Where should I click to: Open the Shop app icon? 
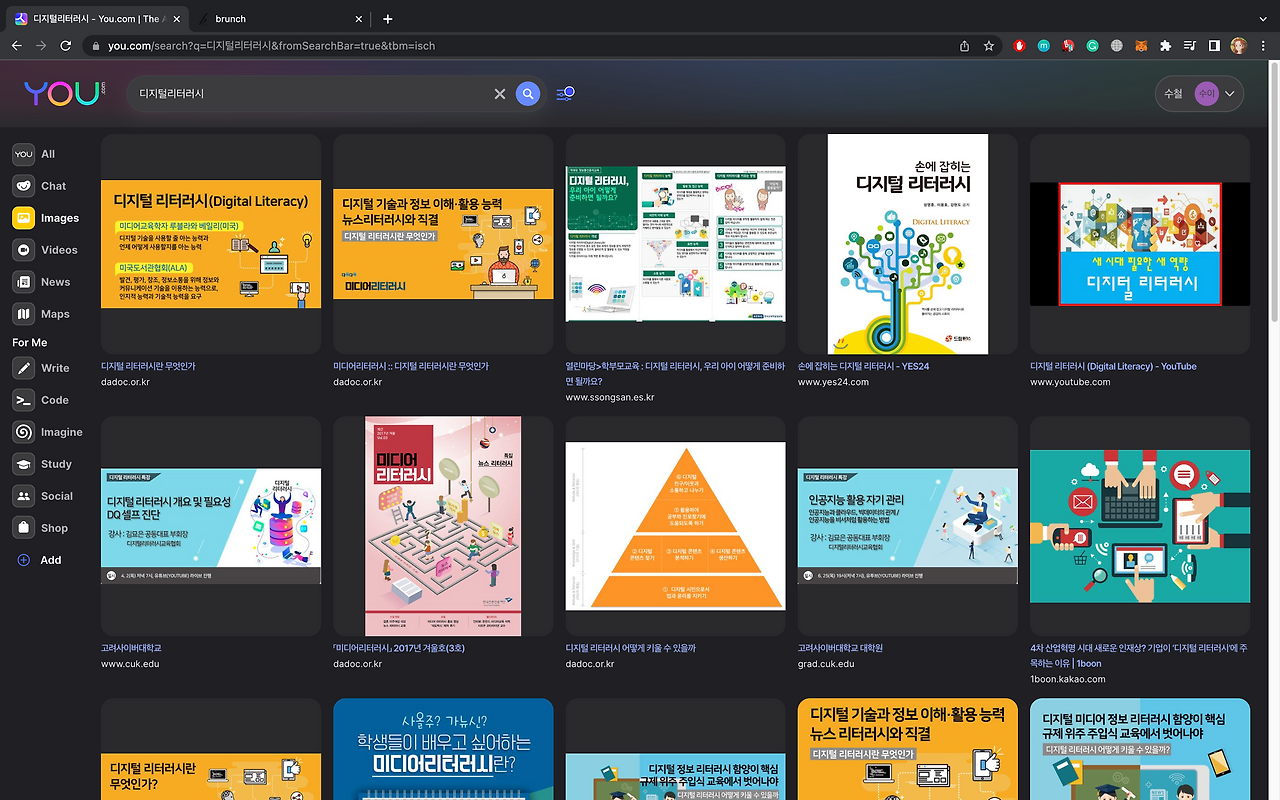tap(24, 528)
